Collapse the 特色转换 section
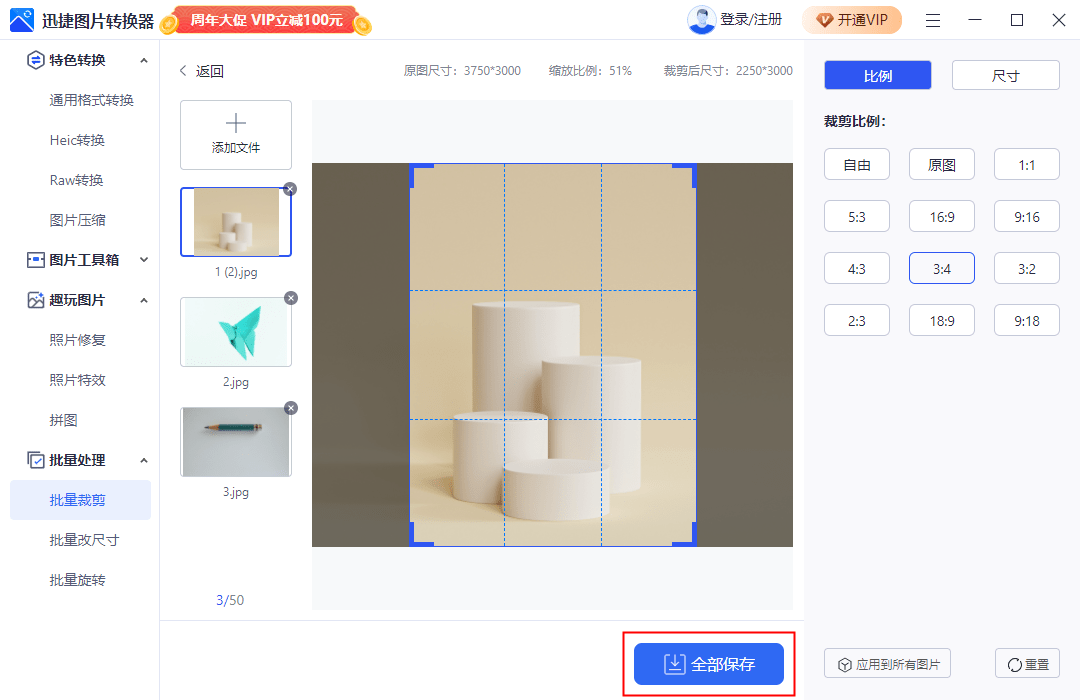 coord(142,60)
